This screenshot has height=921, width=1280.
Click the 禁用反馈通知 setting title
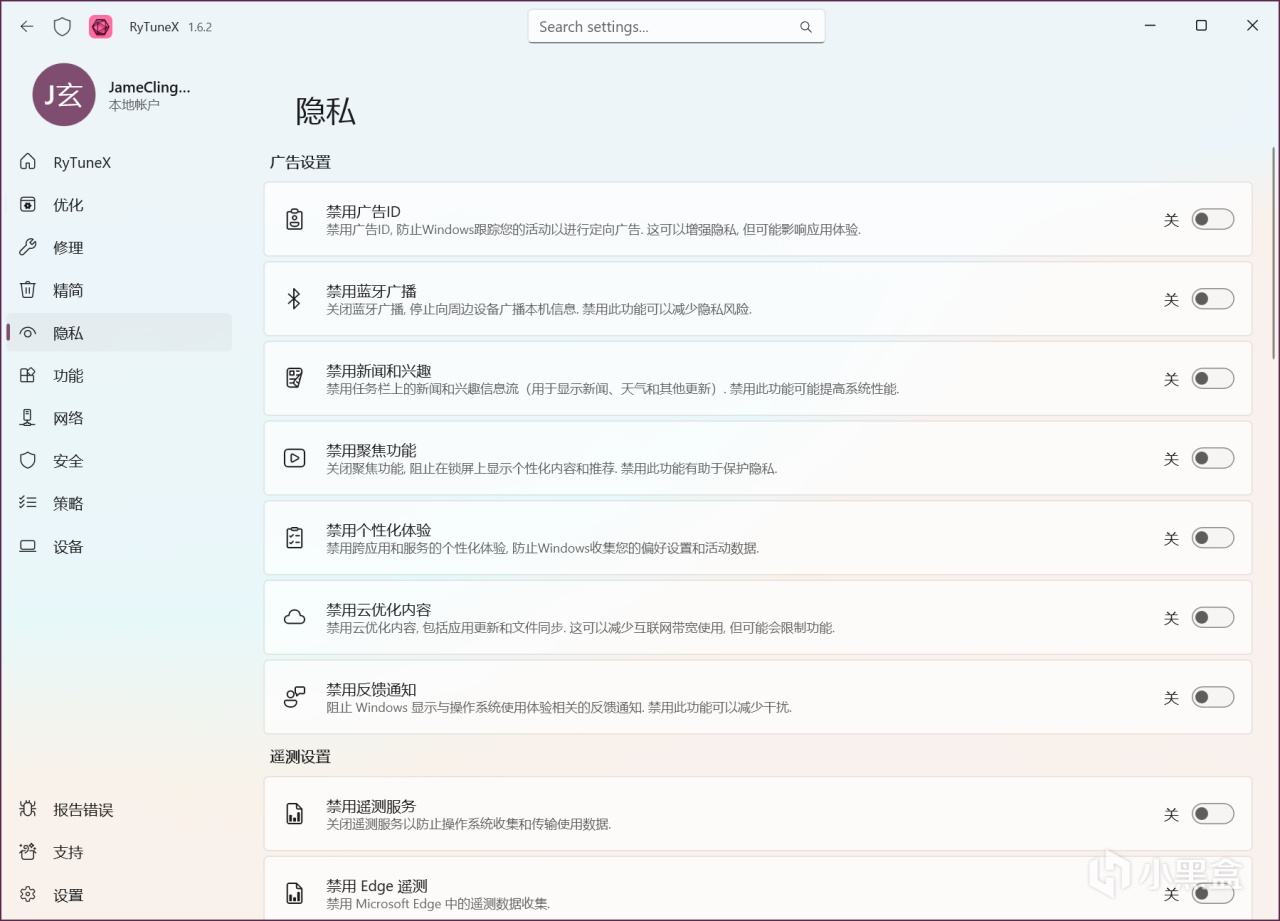(x=371, y=690)
